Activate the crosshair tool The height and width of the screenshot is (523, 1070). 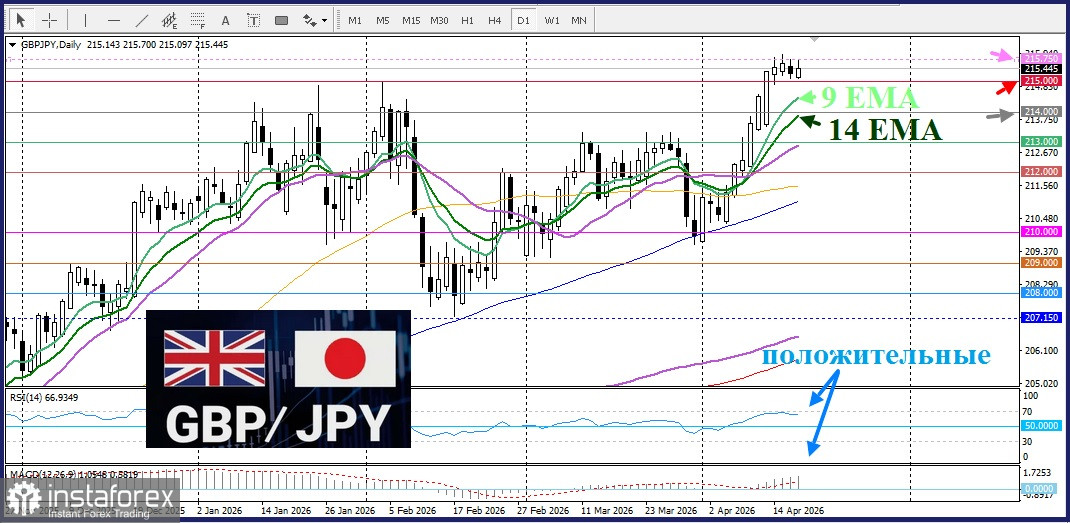[49, 20]
